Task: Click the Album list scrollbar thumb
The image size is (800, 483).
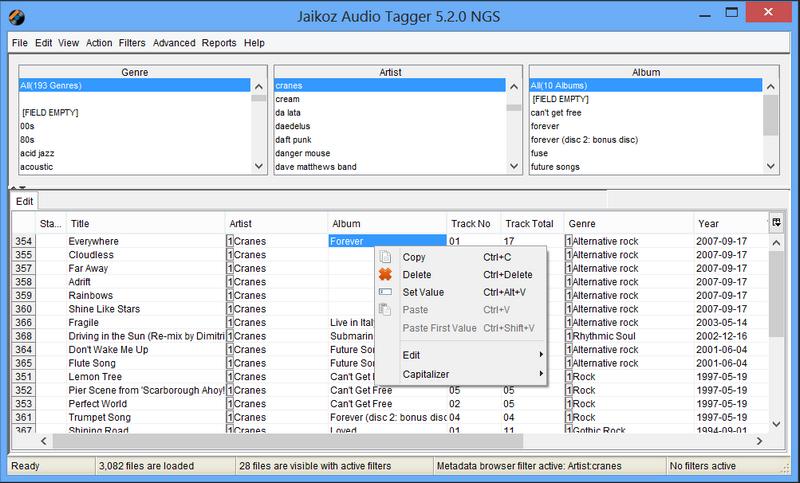Action: (x=770, y=115)
